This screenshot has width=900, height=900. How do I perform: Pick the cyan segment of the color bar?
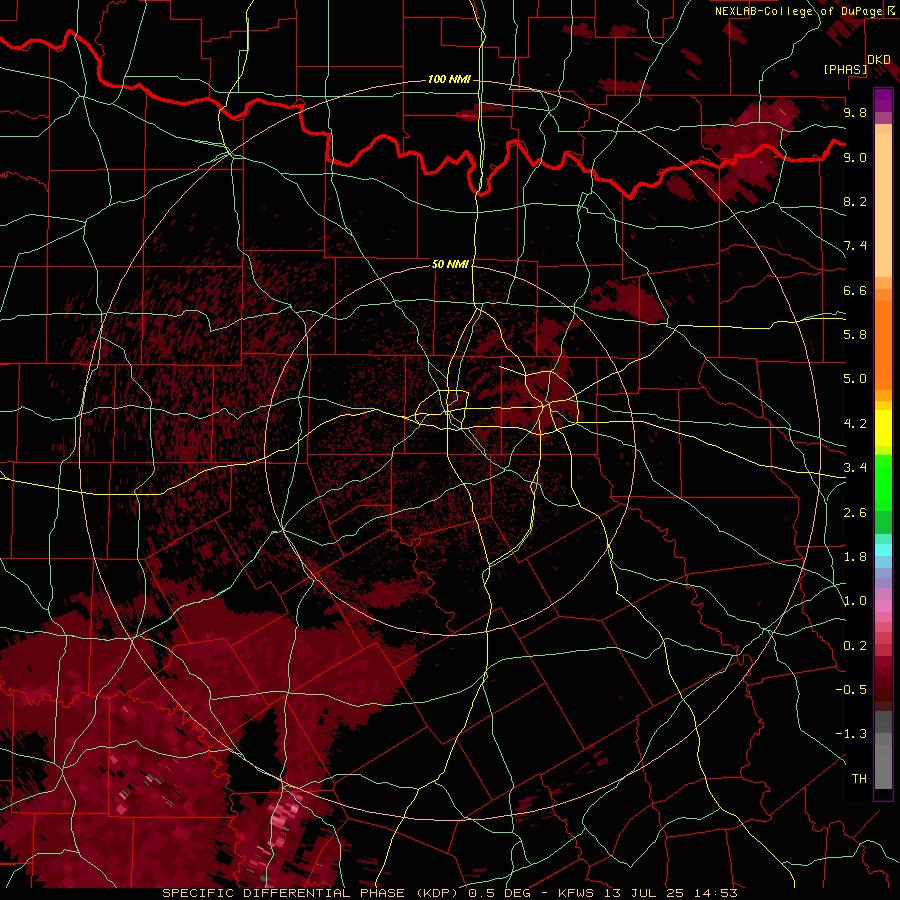tap(883, 550)
